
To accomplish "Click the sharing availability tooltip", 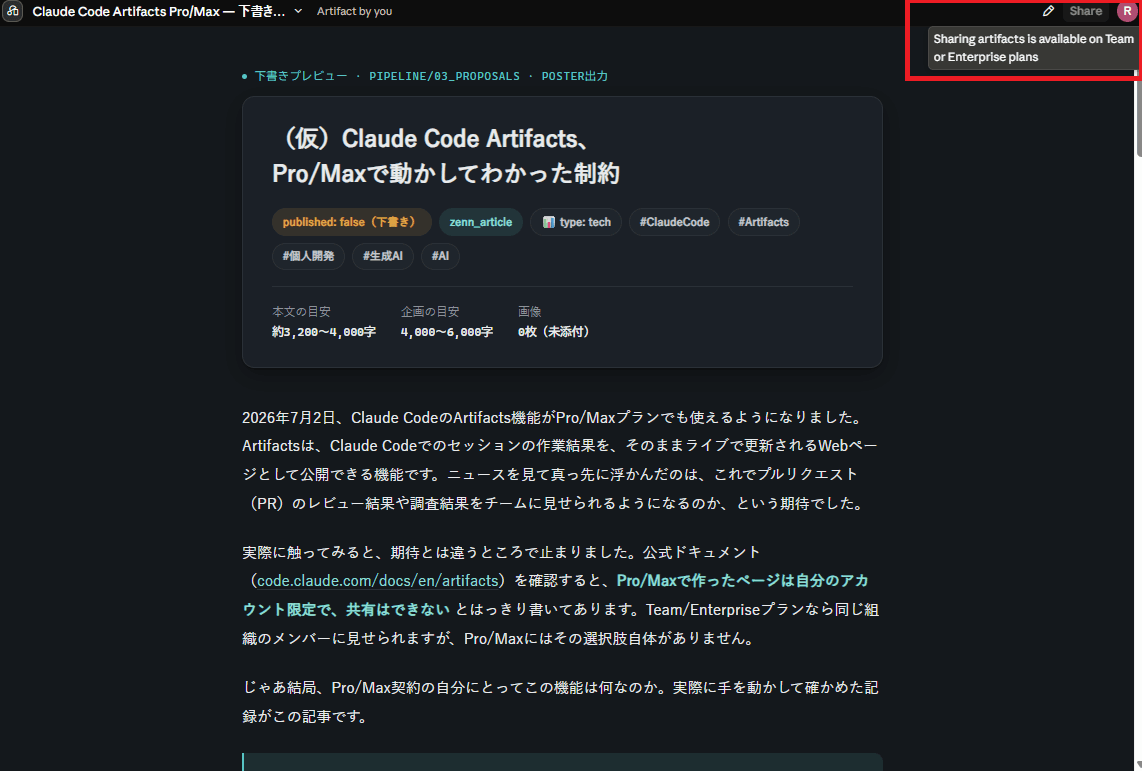I will (x=1032, y=48).
